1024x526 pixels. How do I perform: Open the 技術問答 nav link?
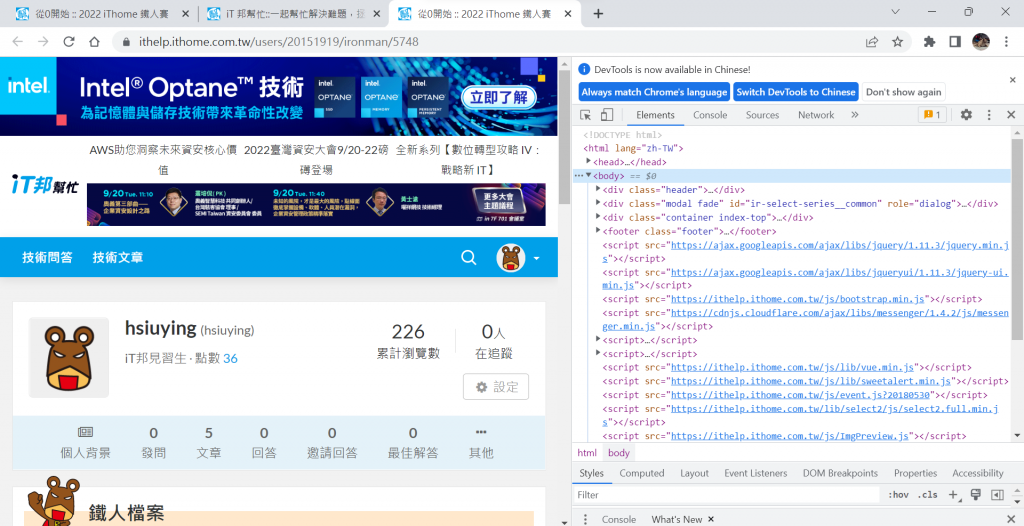coord(47,257)
